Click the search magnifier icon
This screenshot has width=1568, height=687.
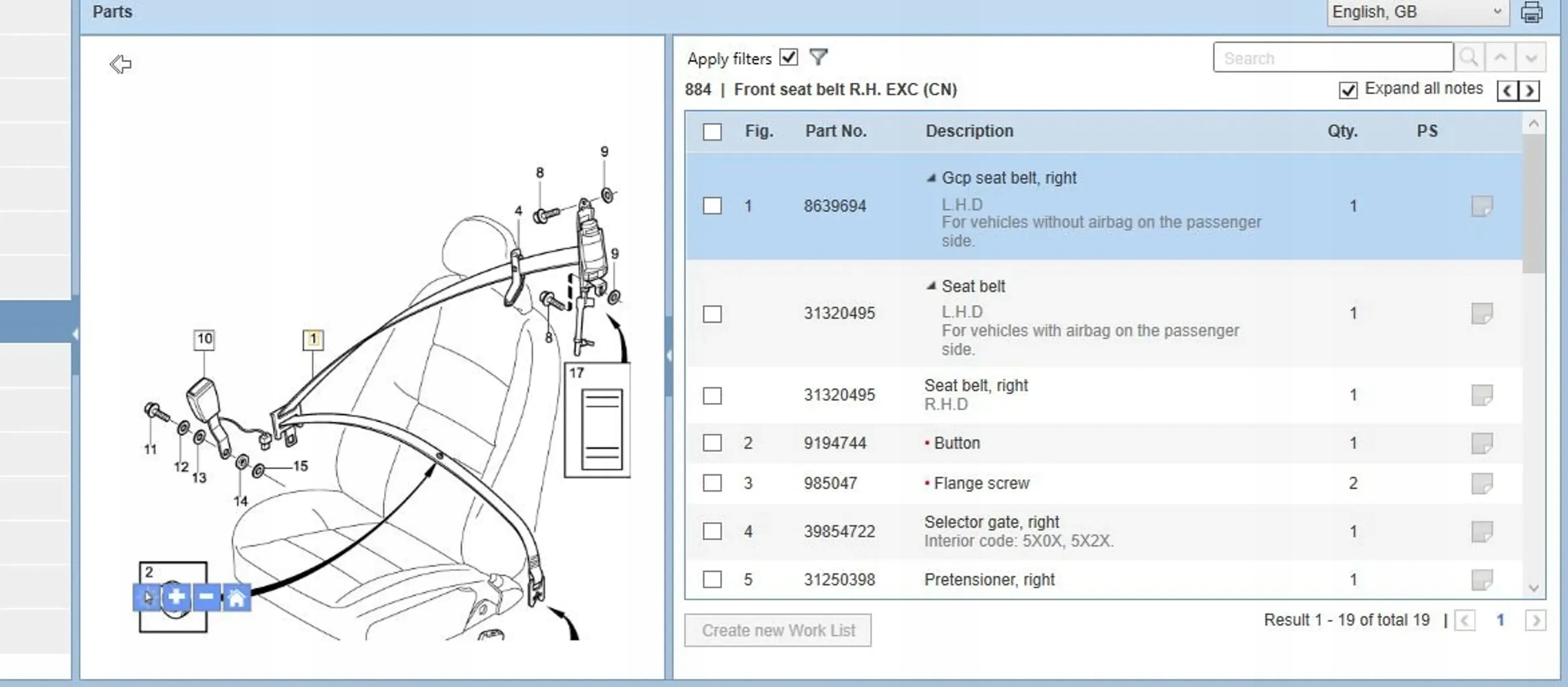pos(1468,58)
